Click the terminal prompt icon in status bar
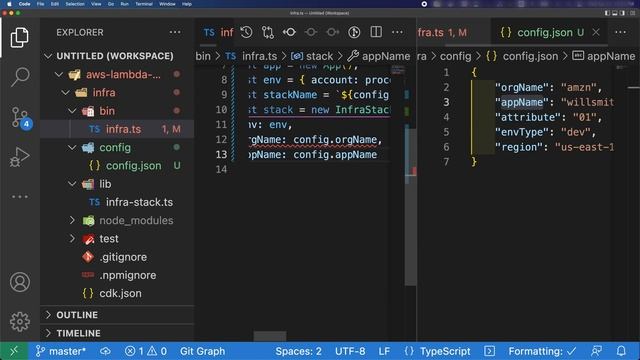 pyautogui.click(x=489, y=351)
